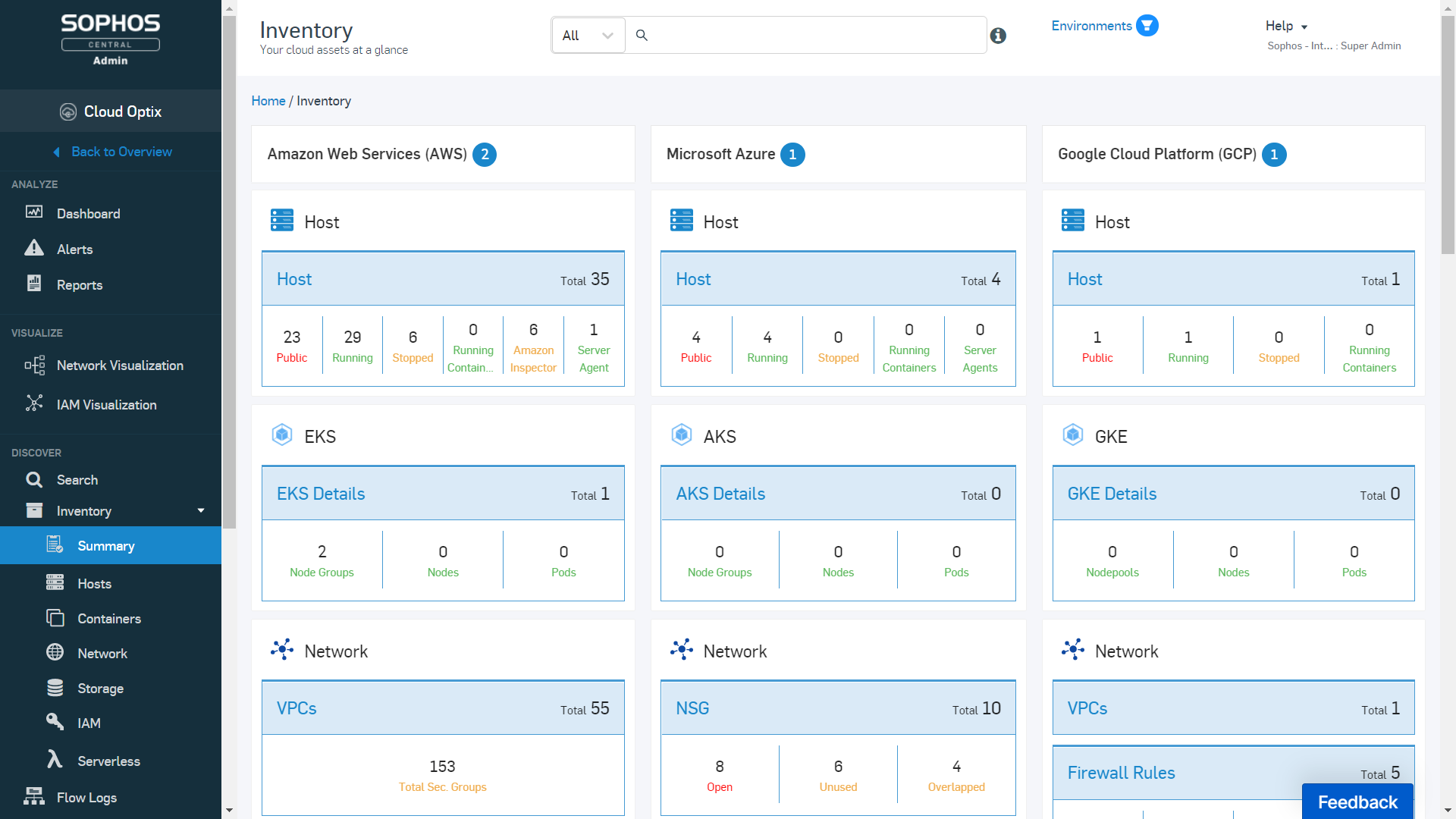Click the Storage database icon in sidebar

coord(55,688)
